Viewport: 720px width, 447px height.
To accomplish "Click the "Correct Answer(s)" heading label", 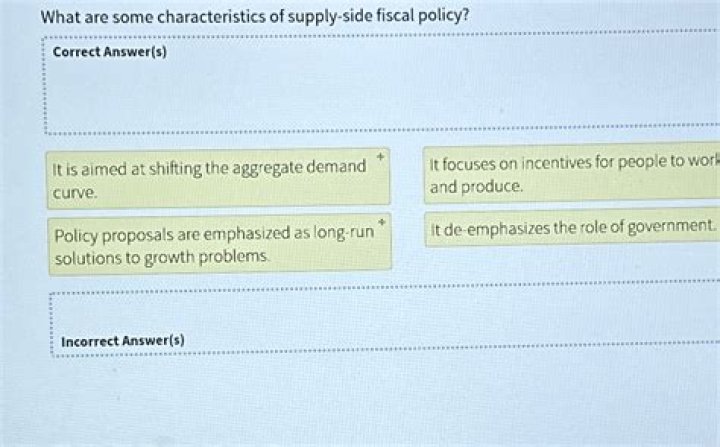I will pyautogui.click(x=109, y=51).
